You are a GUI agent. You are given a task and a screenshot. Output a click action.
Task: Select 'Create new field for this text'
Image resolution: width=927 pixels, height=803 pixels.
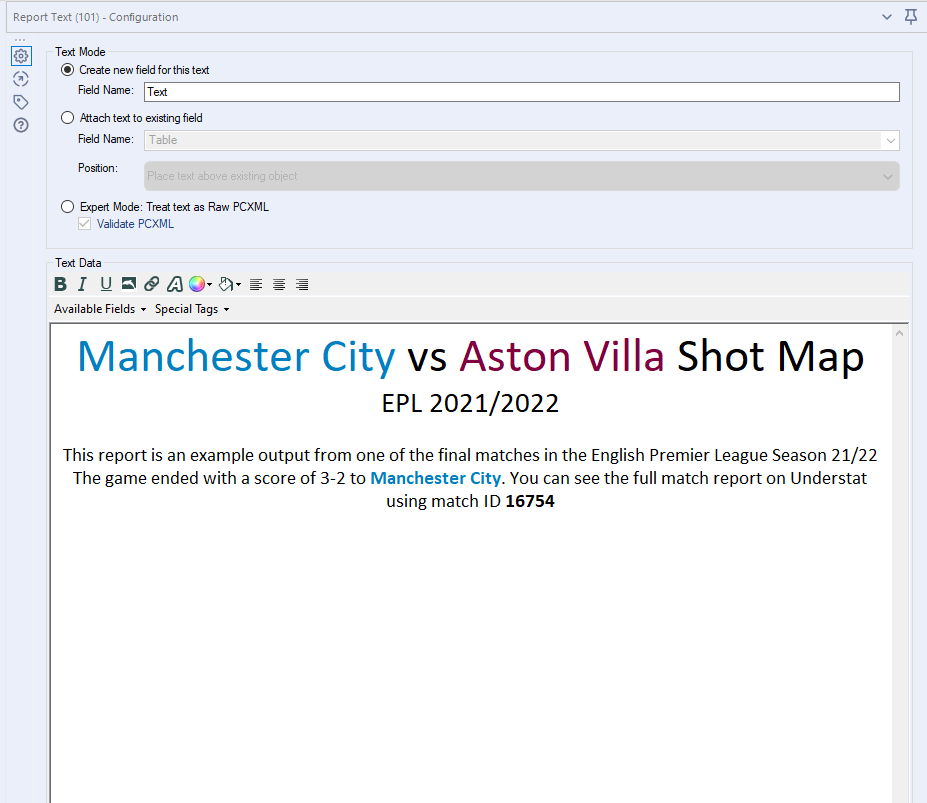pyautogui.click(x=68, y=70)
